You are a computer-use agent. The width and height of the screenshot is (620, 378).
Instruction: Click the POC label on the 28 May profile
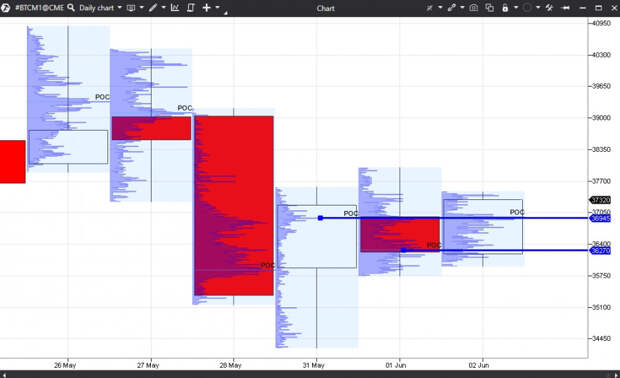click(268, 265)
